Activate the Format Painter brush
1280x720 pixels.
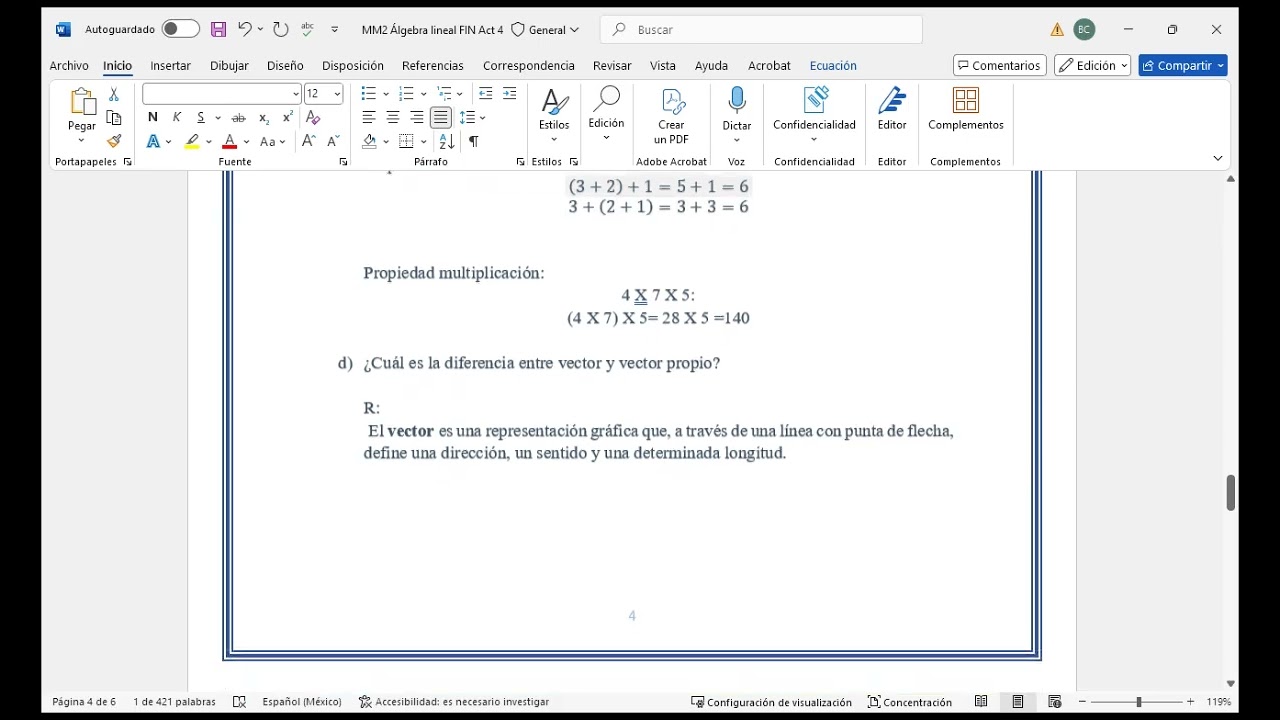(114, 142)
